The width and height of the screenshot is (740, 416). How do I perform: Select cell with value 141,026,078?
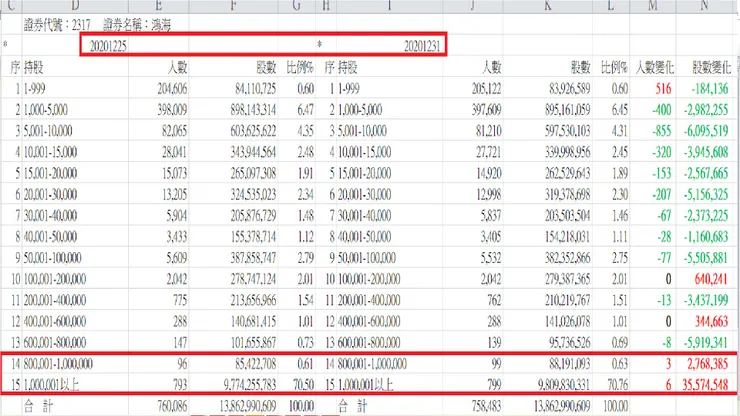pos(567,322)
